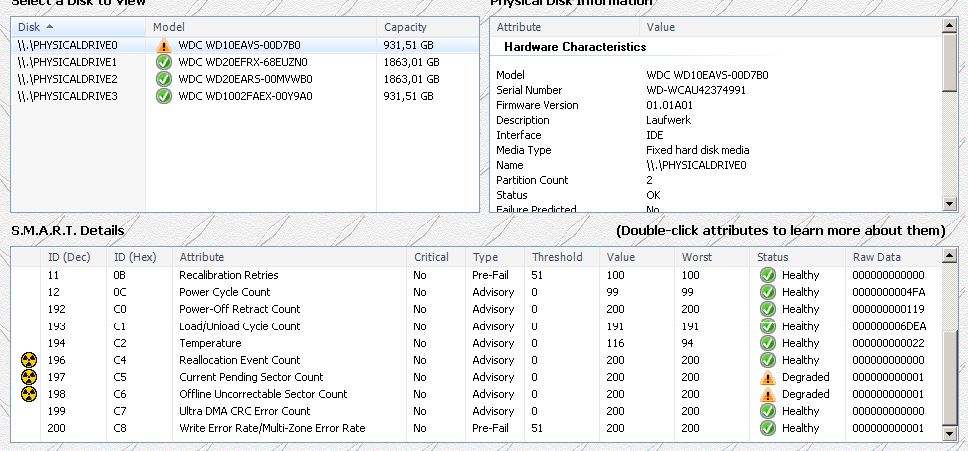Image resolution: width=968 pixels, height=451 pixels.
Task: Click the radiation icon for attribute 197
Action: [x=28, y=377]
